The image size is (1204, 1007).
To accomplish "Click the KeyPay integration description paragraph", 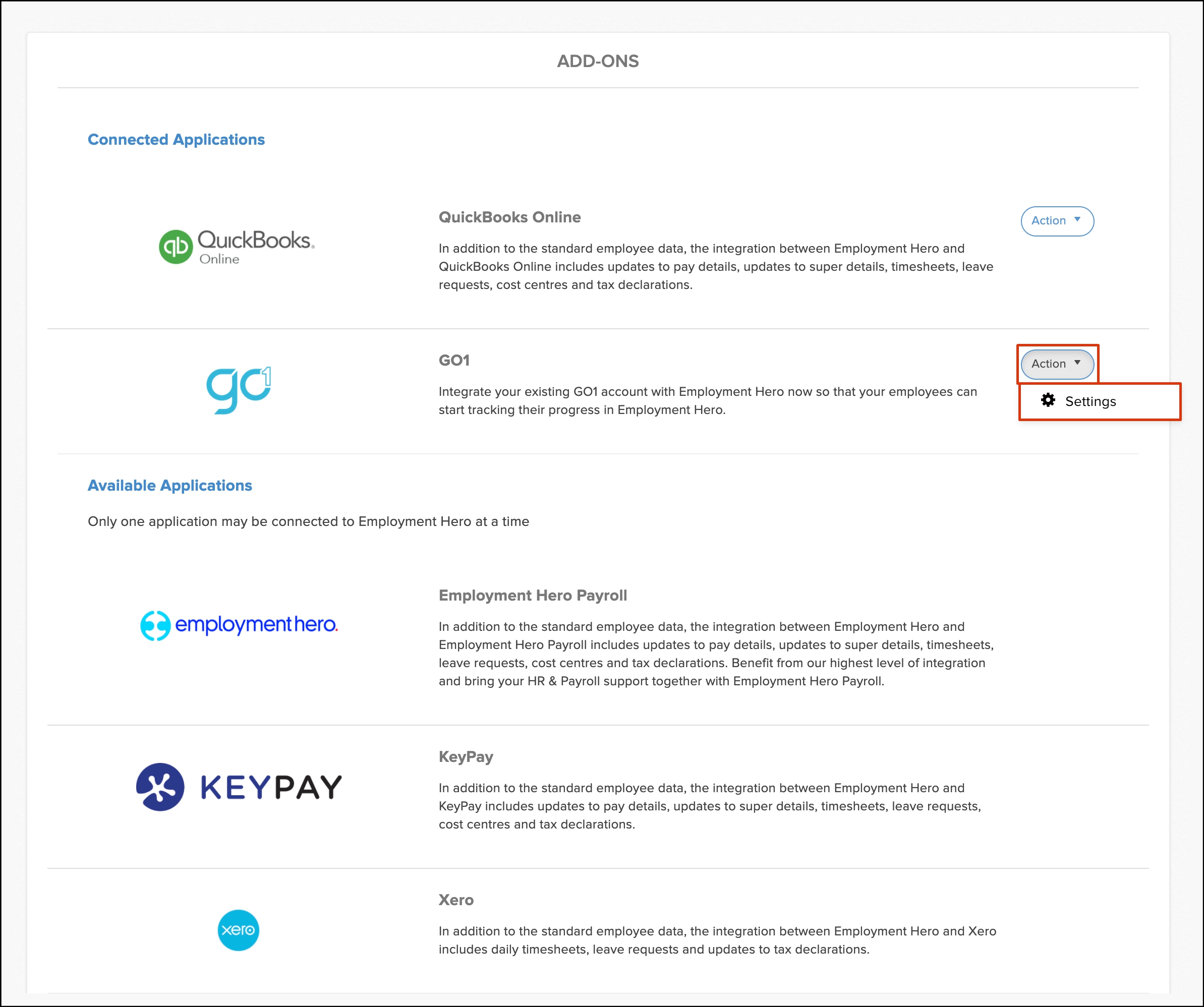I will [710, 806].
